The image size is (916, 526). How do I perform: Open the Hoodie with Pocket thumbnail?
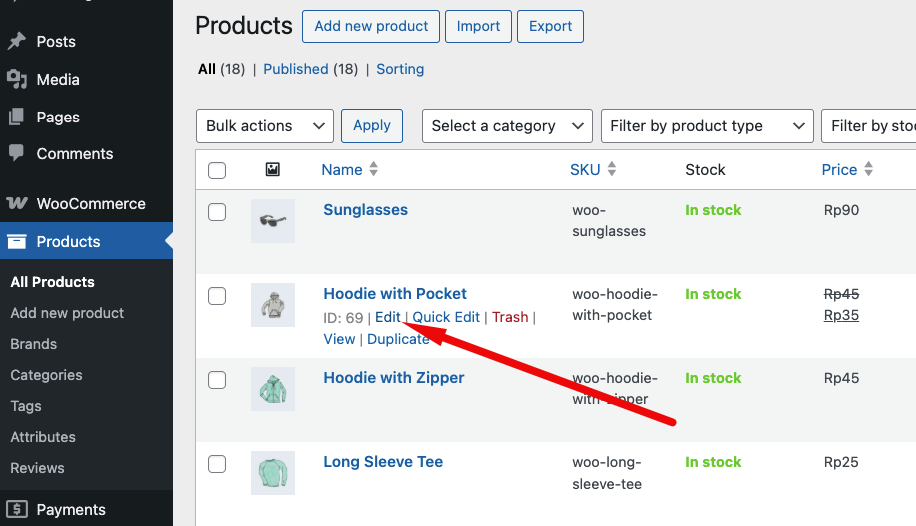point(272,304)
